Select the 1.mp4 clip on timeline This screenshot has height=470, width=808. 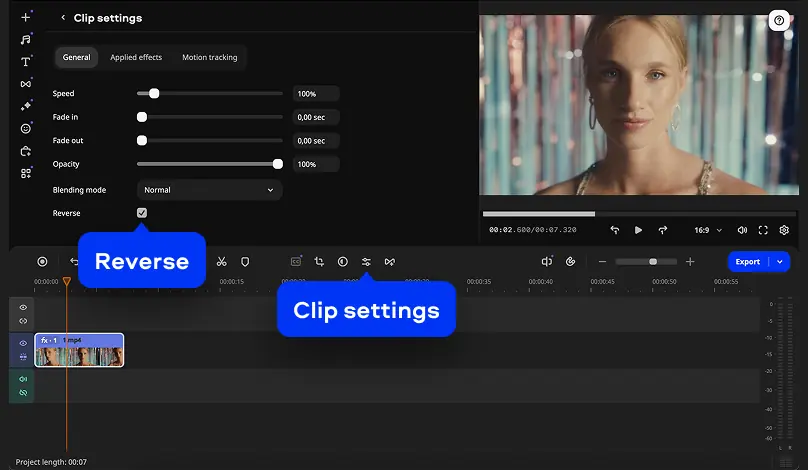point(79,350)
